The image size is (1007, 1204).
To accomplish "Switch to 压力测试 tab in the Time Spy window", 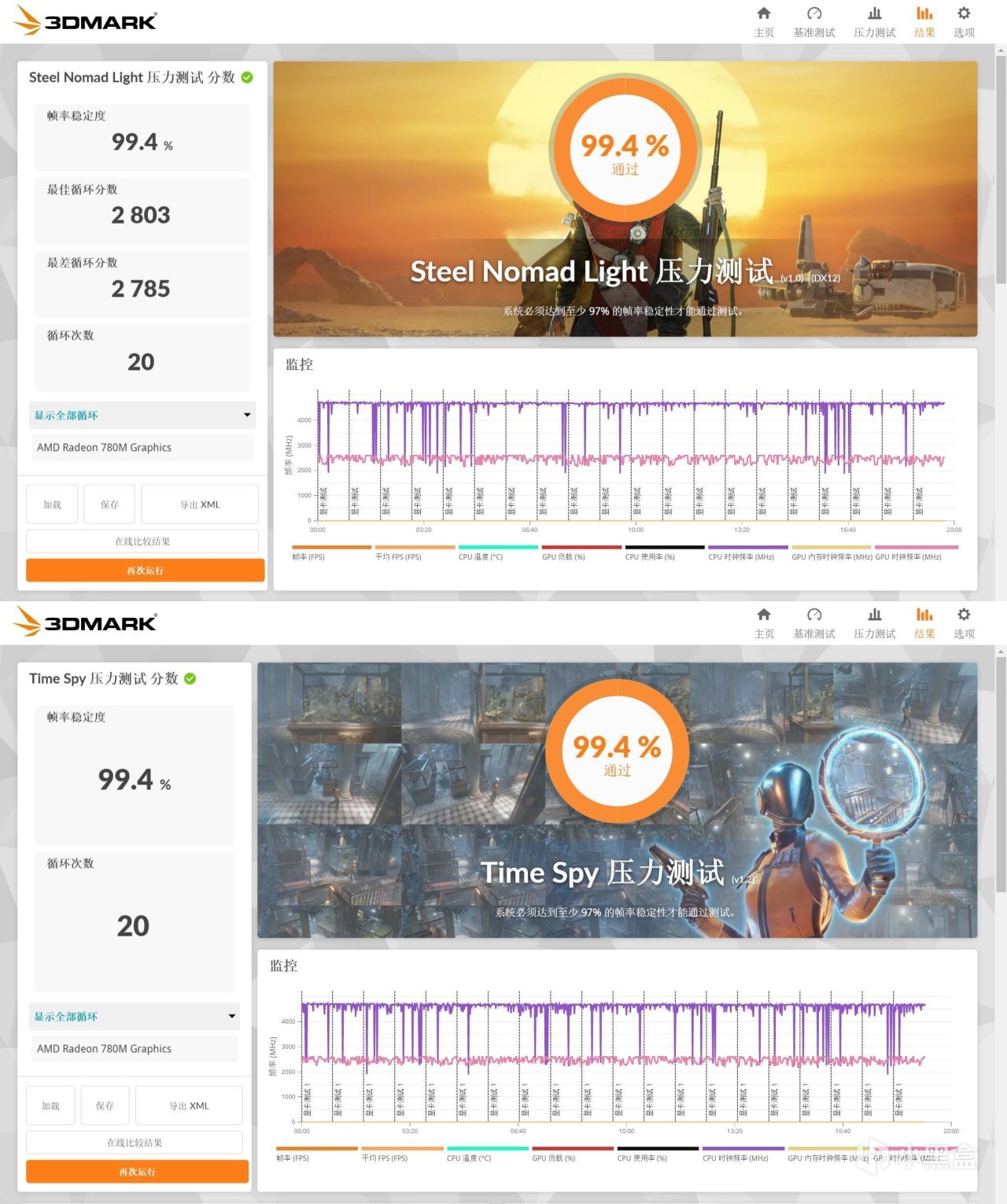I will 875,622.
